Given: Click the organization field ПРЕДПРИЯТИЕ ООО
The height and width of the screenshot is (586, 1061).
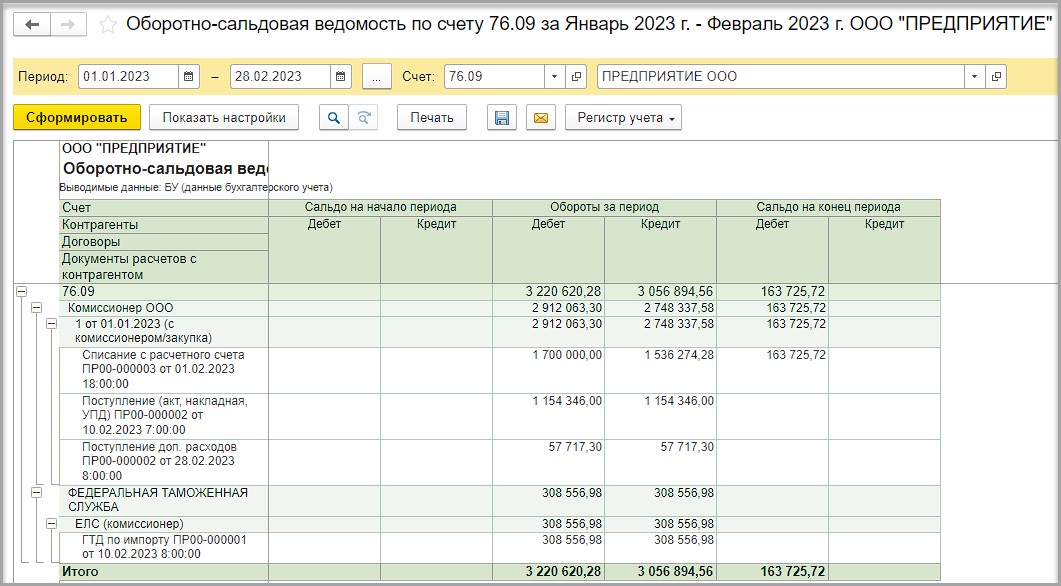Looking at the screenshot, I should [x=781, y=76].
